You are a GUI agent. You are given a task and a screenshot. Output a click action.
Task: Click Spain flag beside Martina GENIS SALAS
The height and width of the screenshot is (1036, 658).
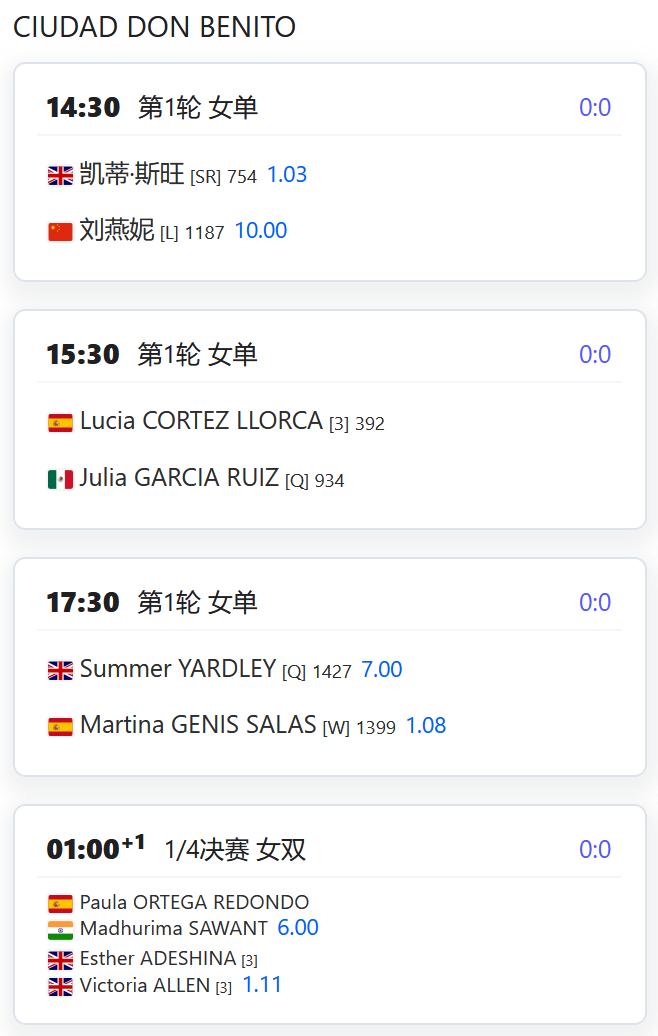pyautogui.click(x=60, y=727)
